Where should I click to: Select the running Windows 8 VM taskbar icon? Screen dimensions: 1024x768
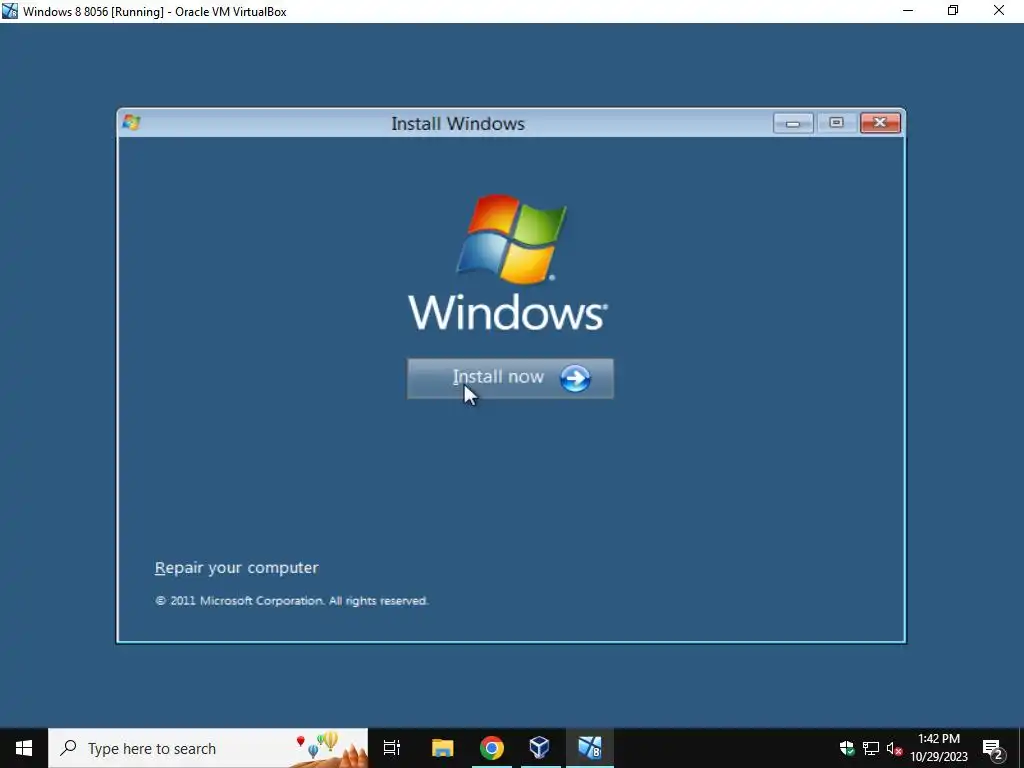point(590,748)
